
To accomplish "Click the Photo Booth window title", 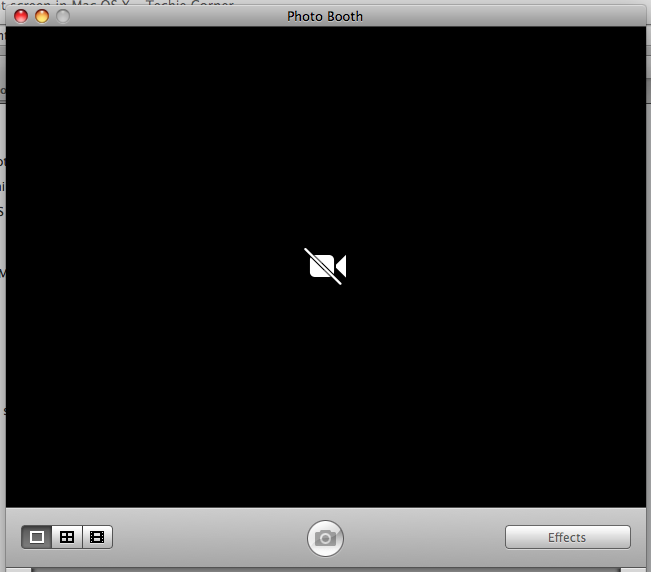I will coord(325,16).
